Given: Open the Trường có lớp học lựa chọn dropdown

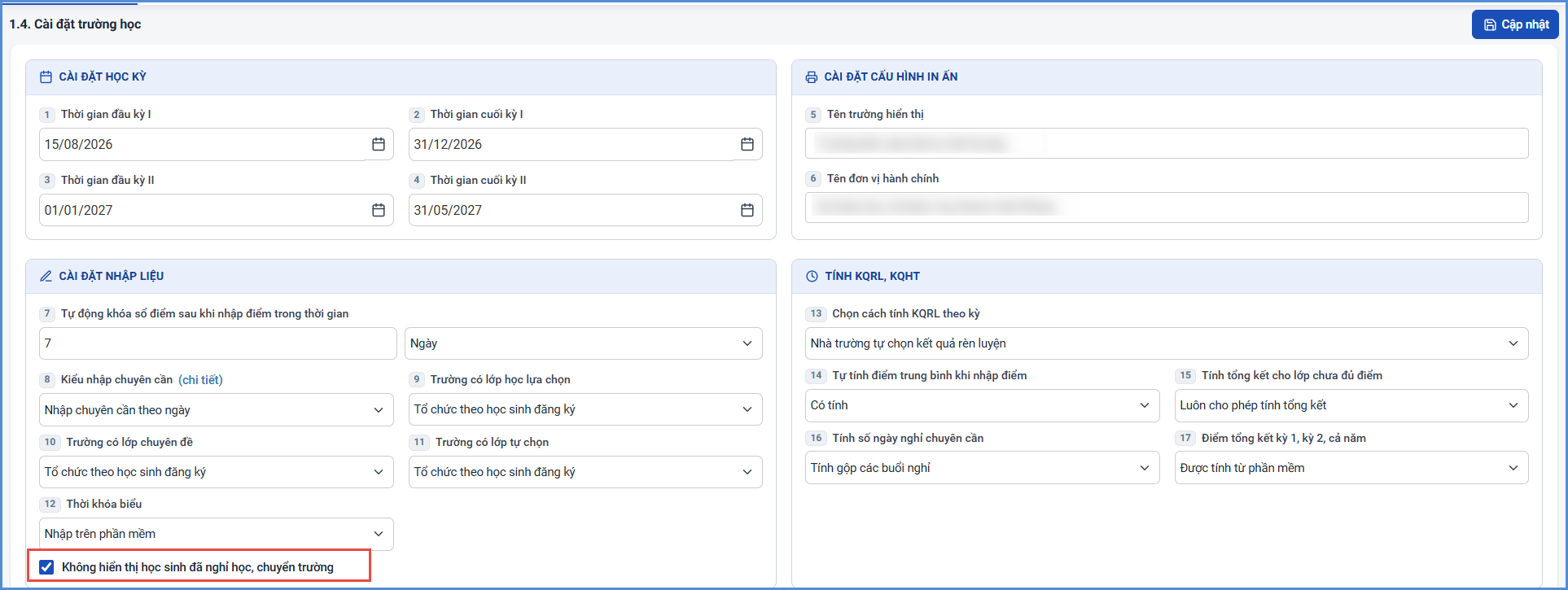Looking at the screenshot, I should (585, 409).
